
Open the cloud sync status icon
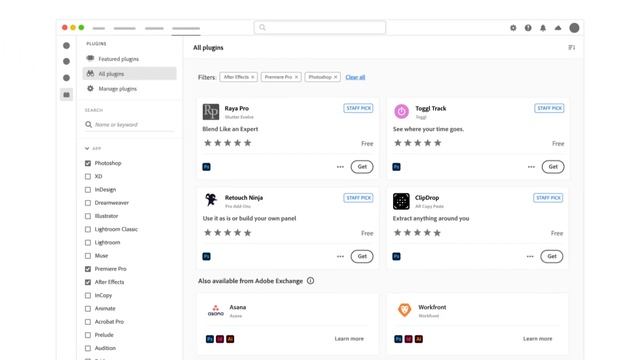point(558,28)
